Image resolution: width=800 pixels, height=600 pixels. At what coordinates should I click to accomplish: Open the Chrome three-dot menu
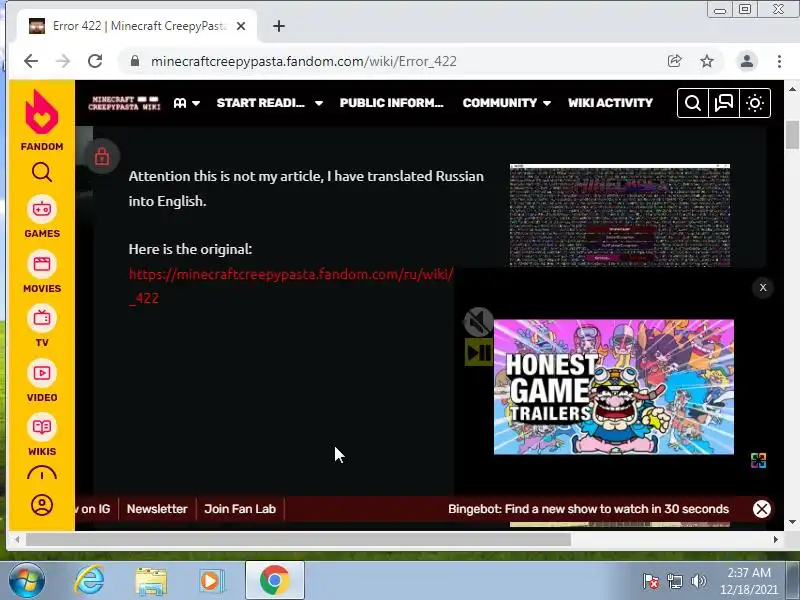779,61
